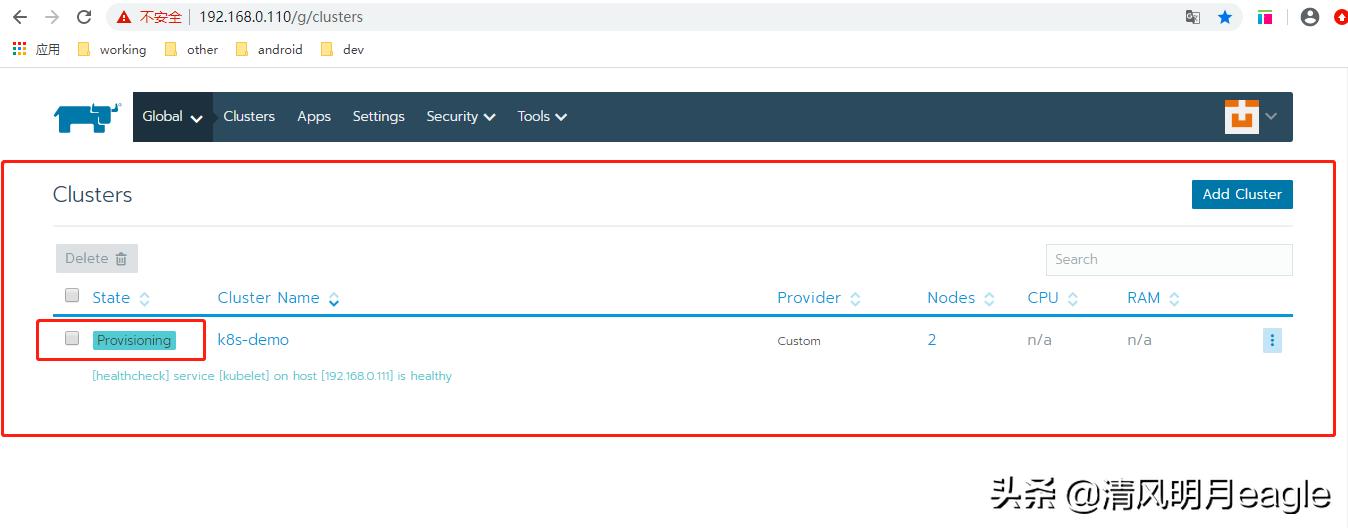Go to the Apps nav tab
This screenshot has width=1348, height=528.
(314, 116)
